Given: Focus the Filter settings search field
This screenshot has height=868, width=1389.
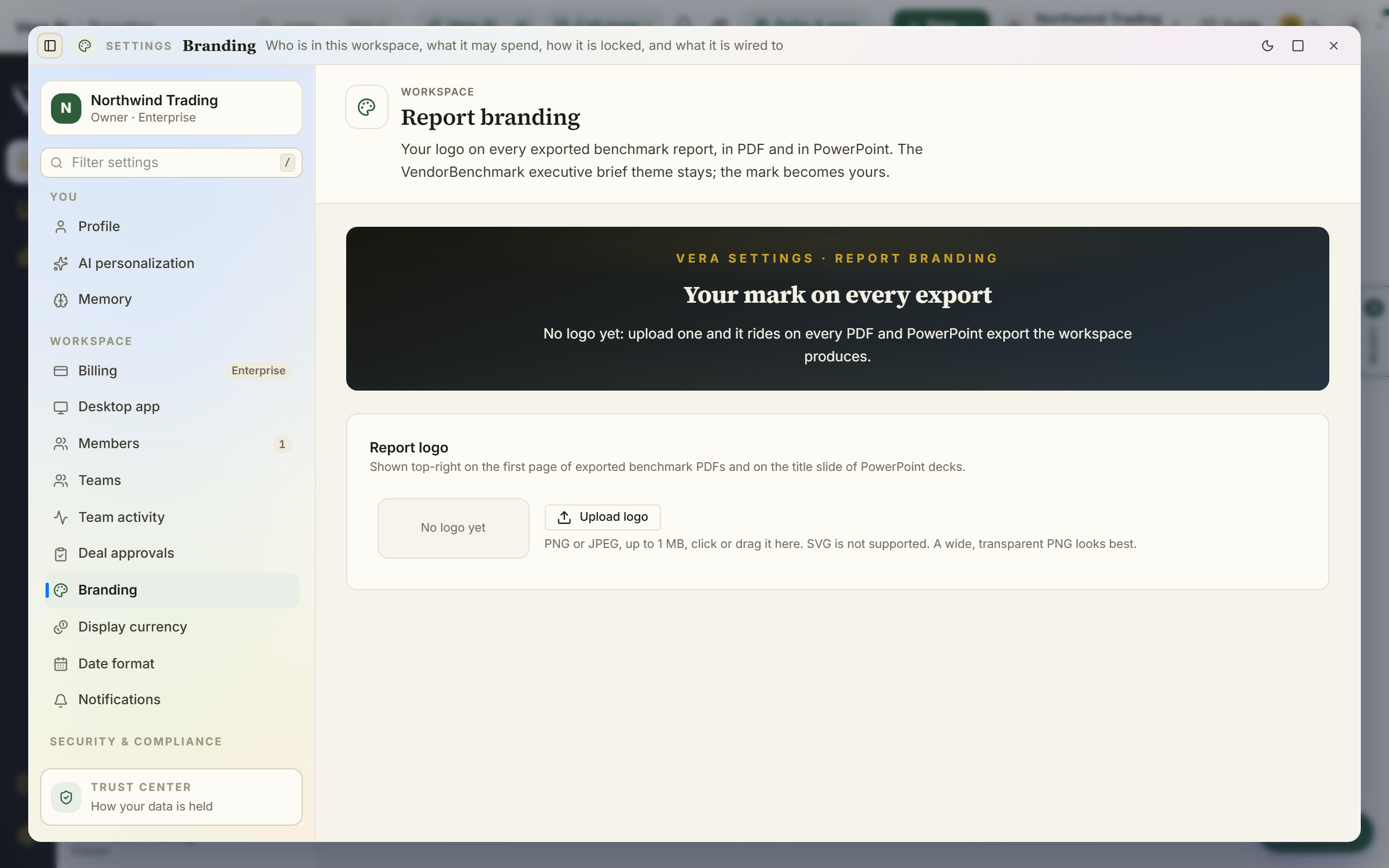Looking at the screenshot, I should (171, 162).
